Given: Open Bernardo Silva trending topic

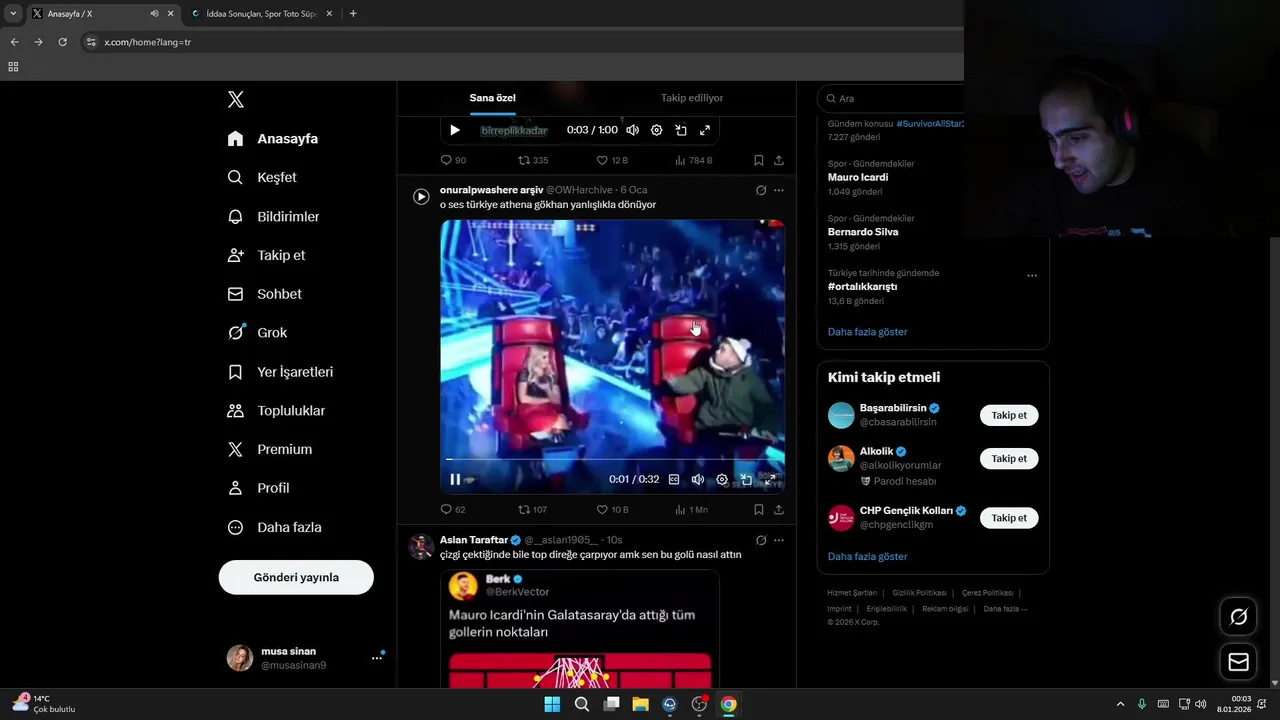Looking at the screenshot, I should coord(863,232).
